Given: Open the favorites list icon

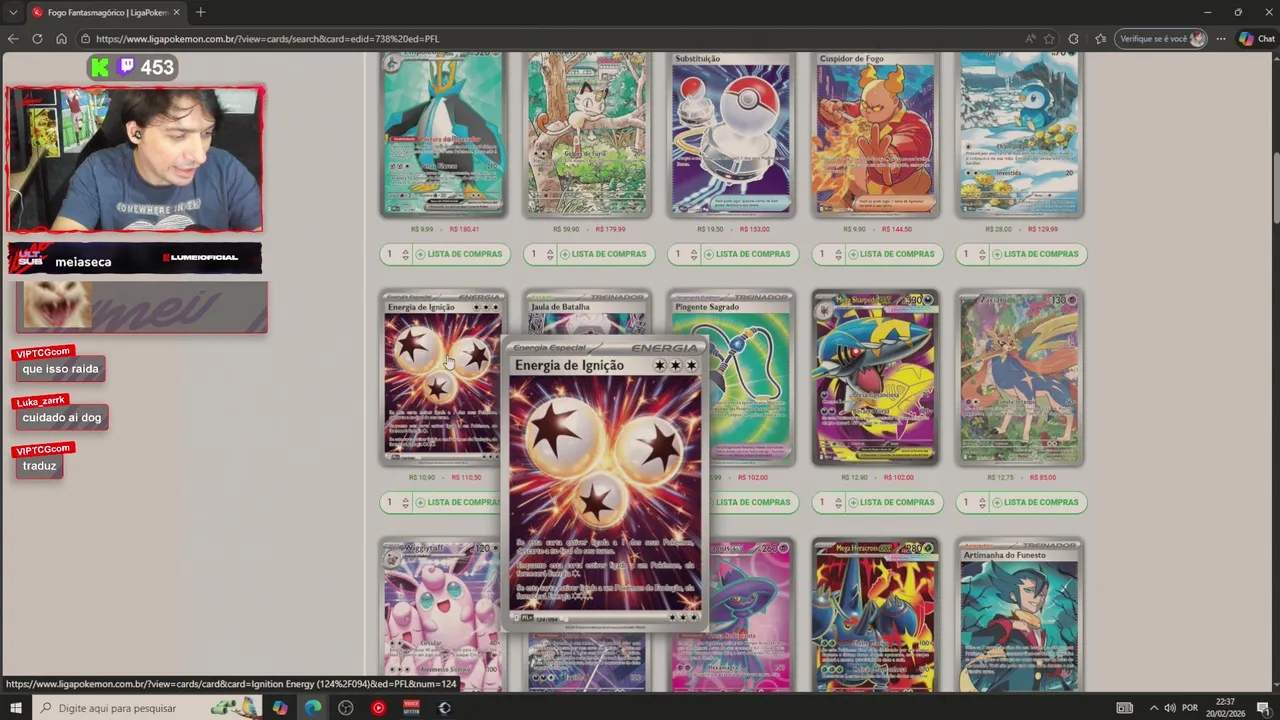Looking at the screenshot, I should pyautogui.click(x=1100, y=39).
